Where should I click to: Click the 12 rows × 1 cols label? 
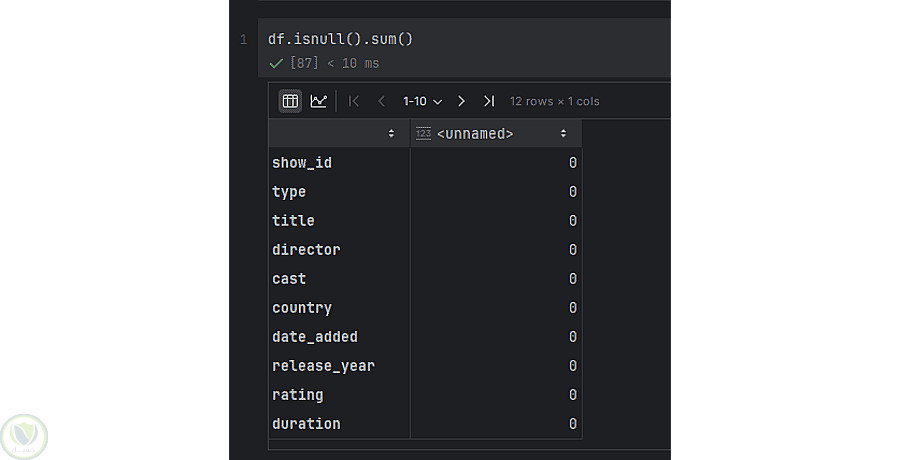pyautogui.click(x=554, y=101)
